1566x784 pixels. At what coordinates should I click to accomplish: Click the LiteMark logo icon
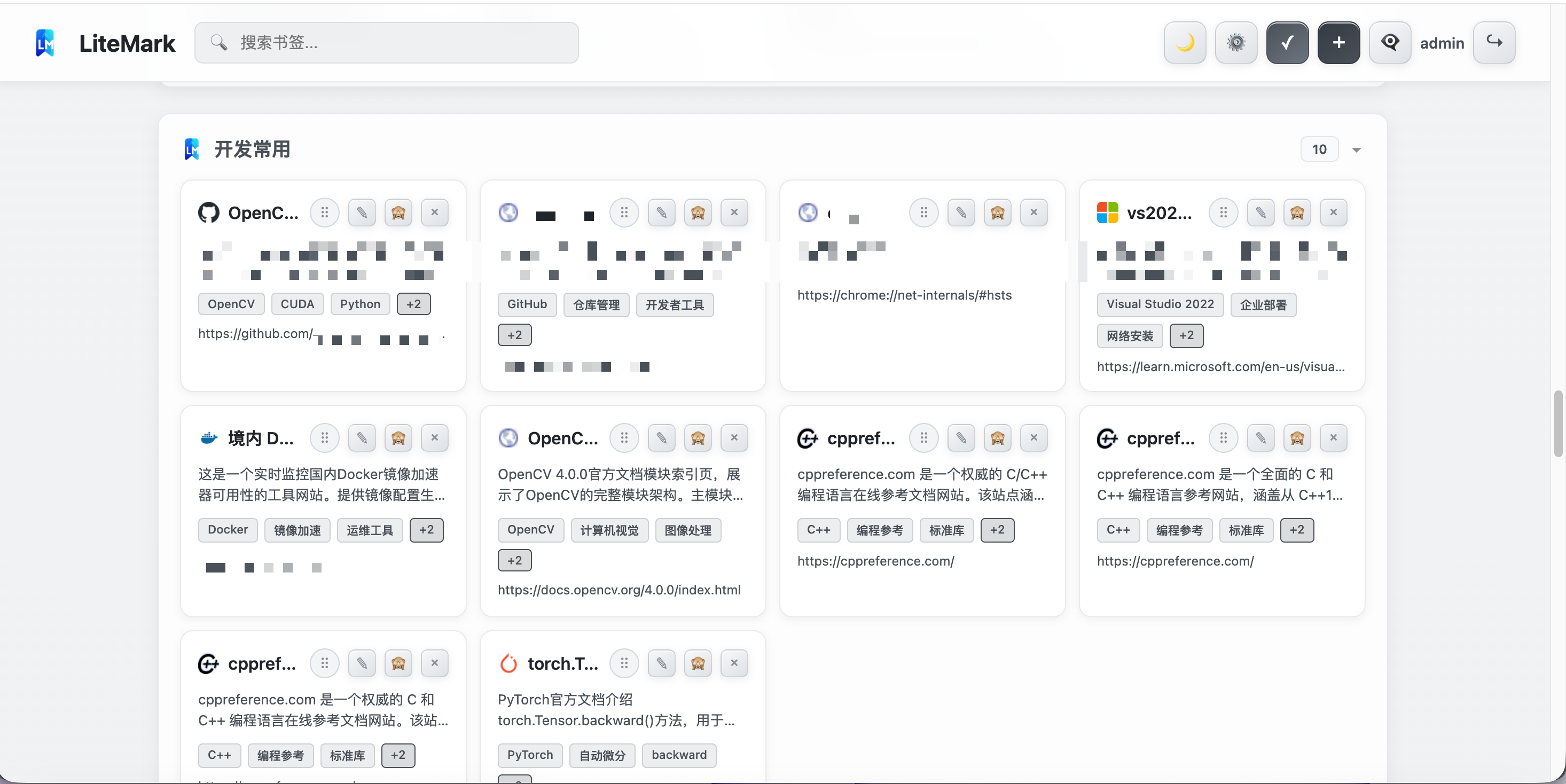pyautogui.click(x=45, y=43)
